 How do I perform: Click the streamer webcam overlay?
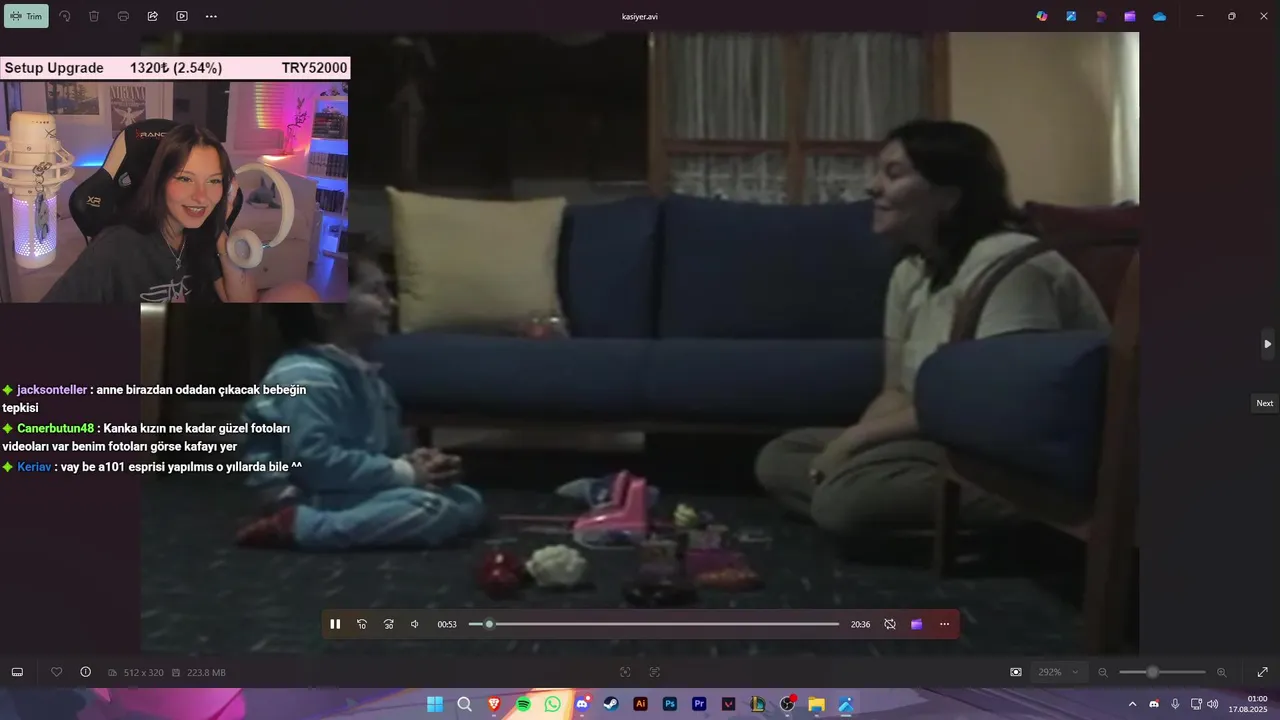click(x=175, y=191)
